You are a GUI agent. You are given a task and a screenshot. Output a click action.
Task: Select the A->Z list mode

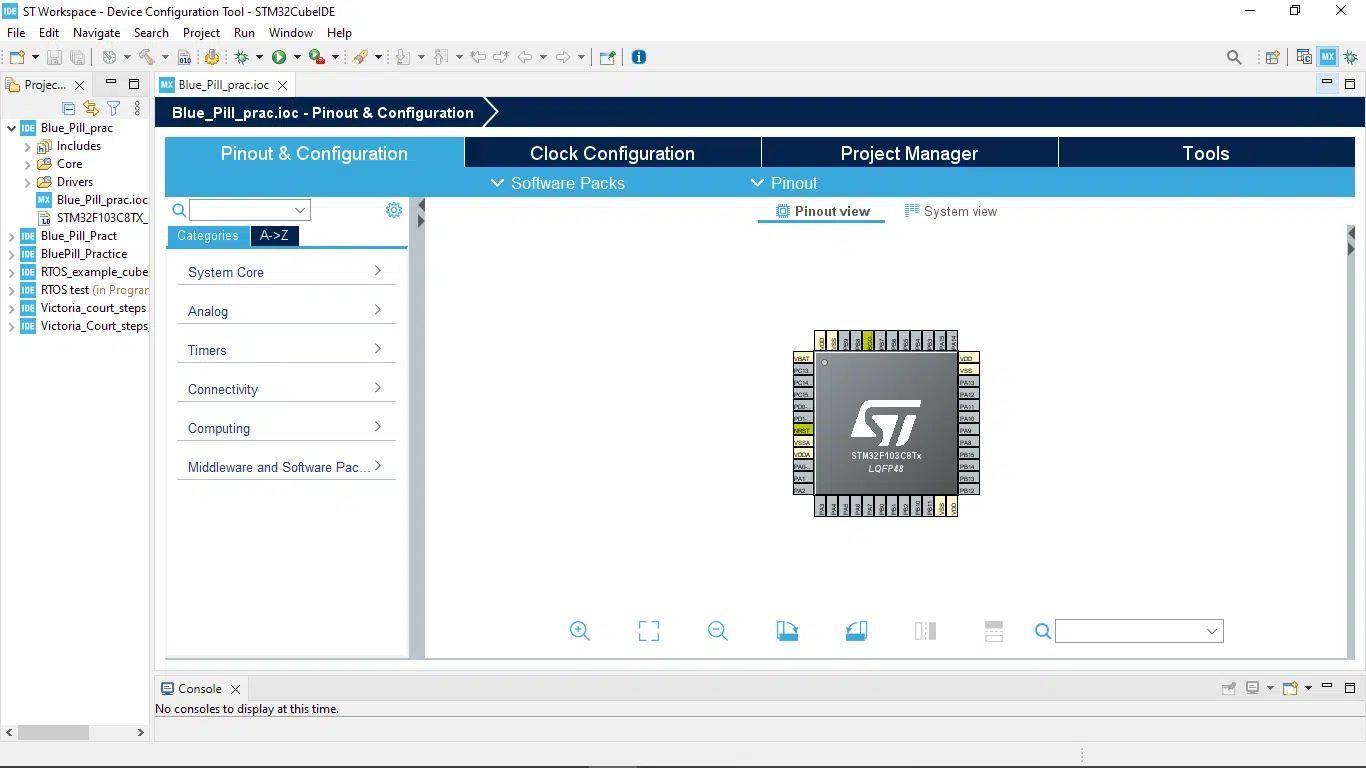(274, 236)
